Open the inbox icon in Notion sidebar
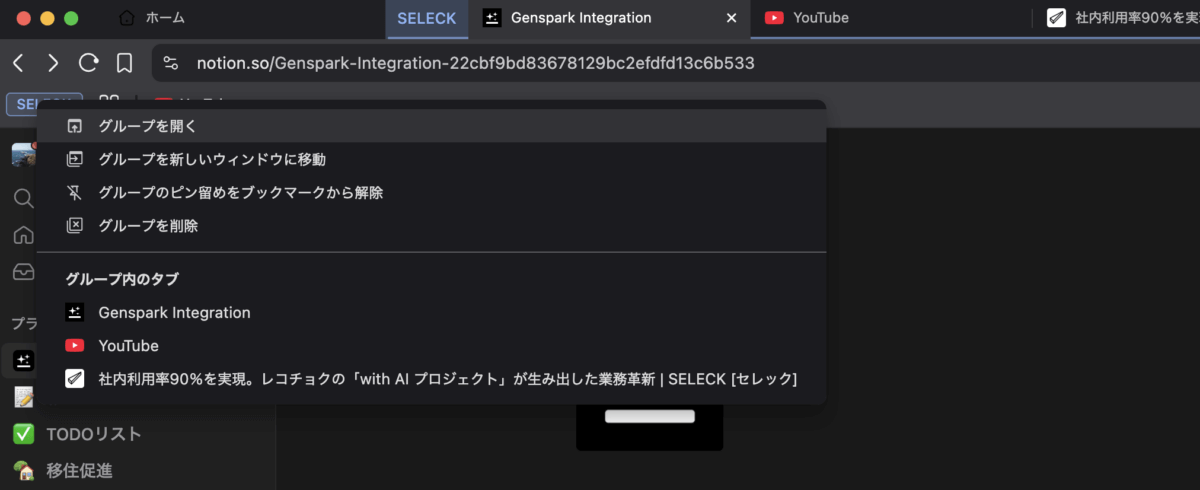 (x=23, y=272)
